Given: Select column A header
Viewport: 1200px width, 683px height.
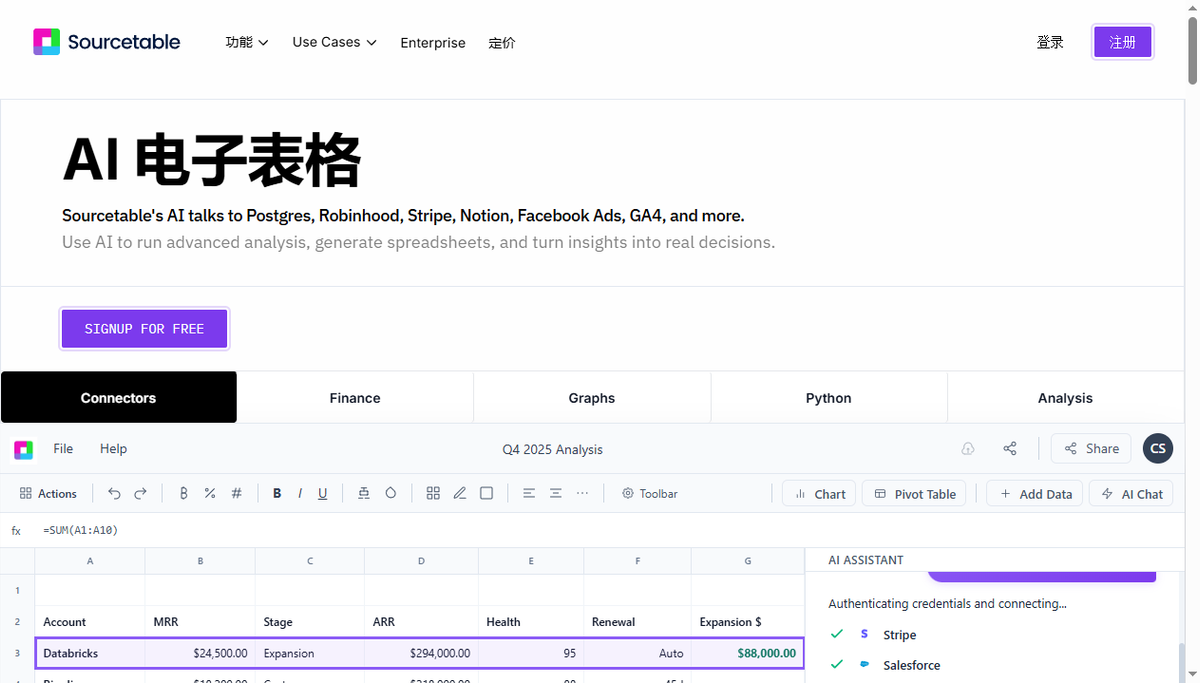Looking at the screenshot, I should coord(90,562).
